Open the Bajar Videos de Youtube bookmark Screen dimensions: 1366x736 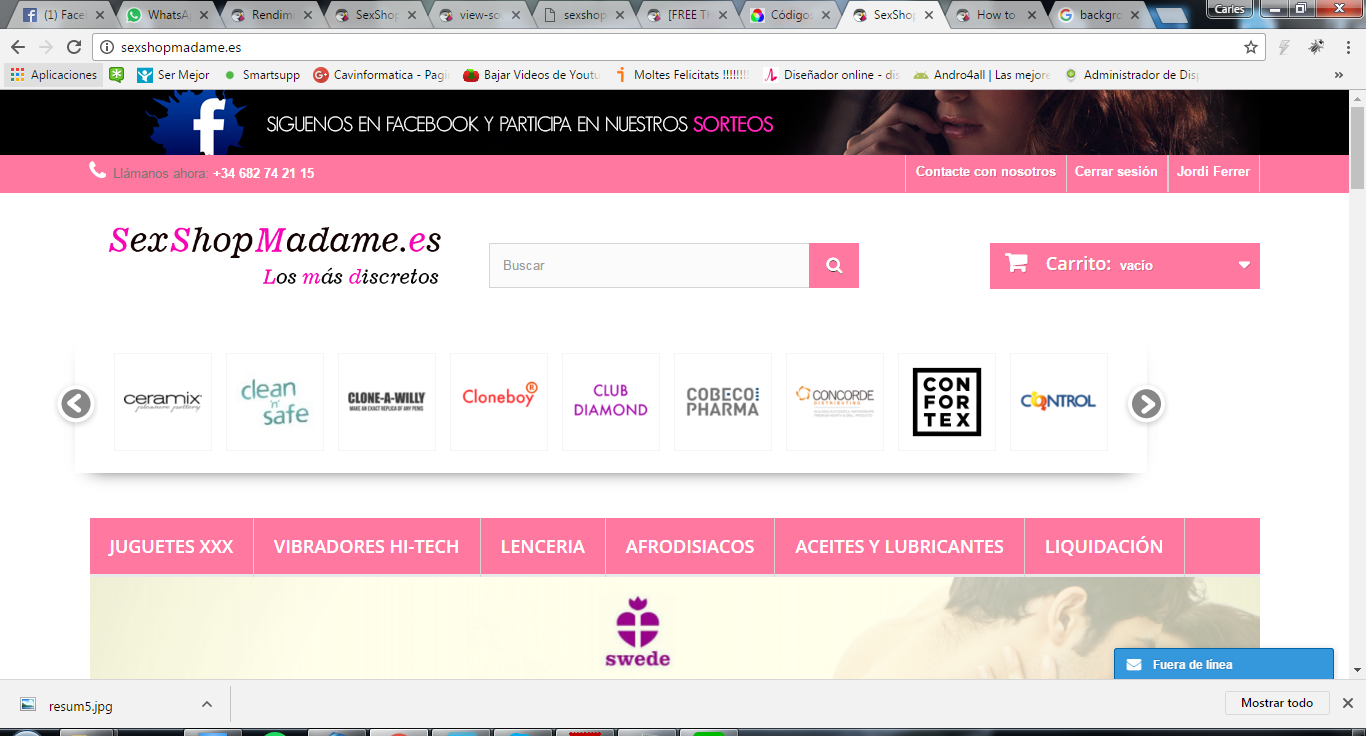click(532, 75)
